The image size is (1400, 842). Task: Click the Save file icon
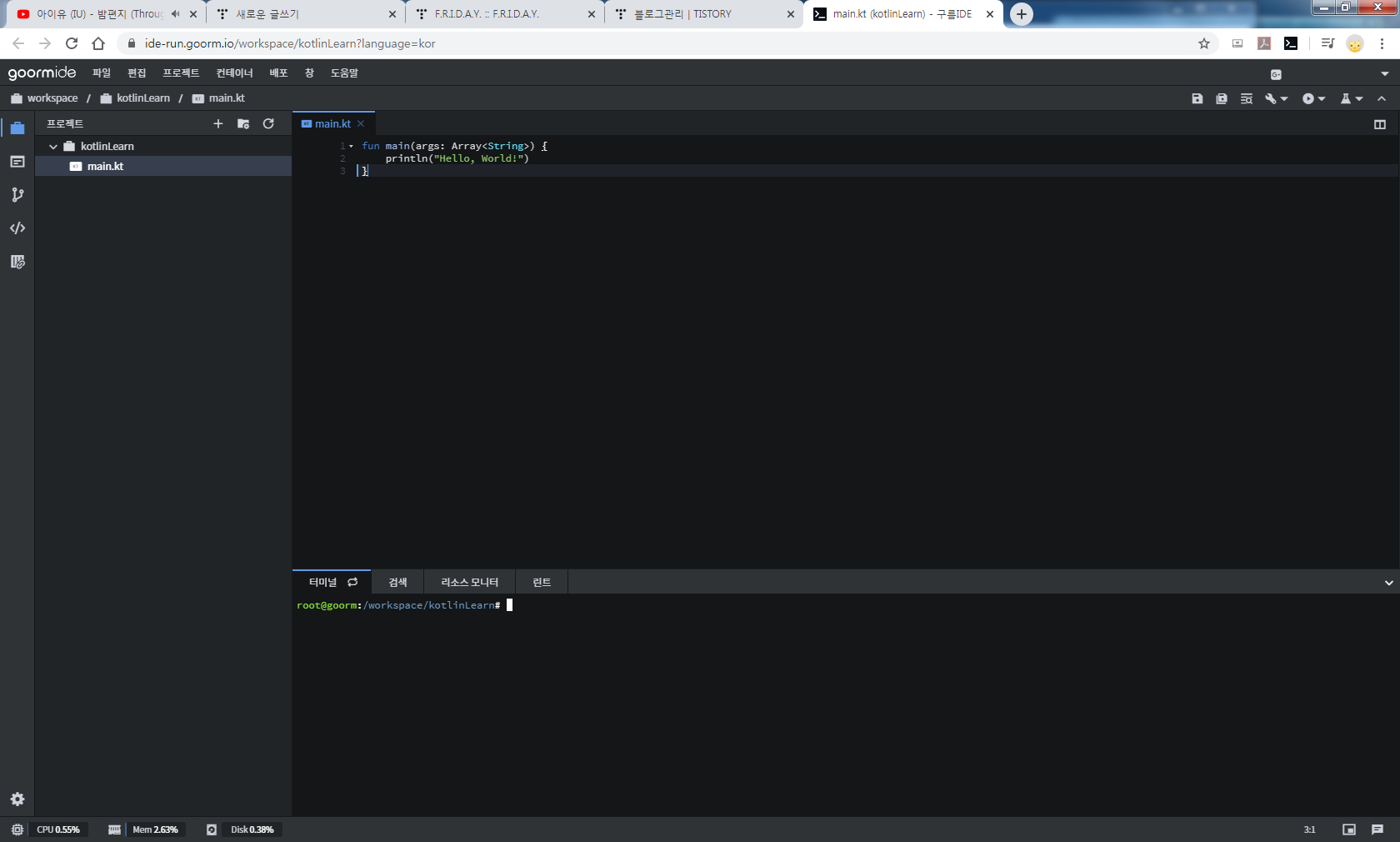pos(1197,98)
